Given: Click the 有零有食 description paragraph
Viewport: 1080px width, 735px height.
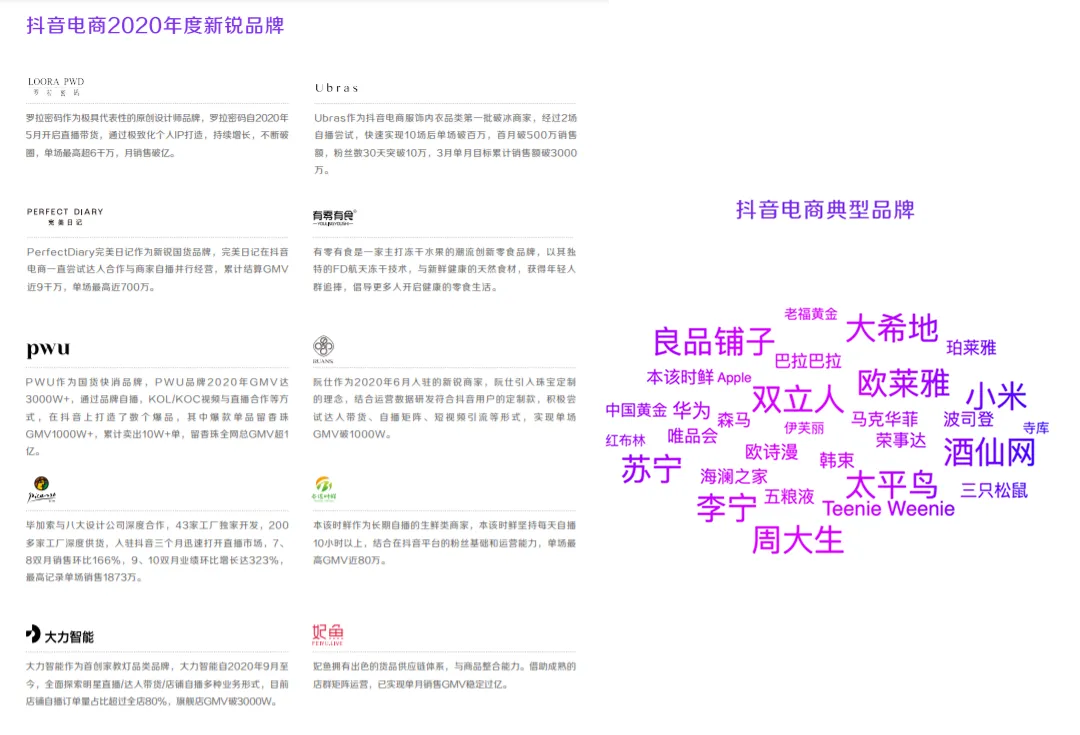Looking at the screenshot, I should [444, 269].
